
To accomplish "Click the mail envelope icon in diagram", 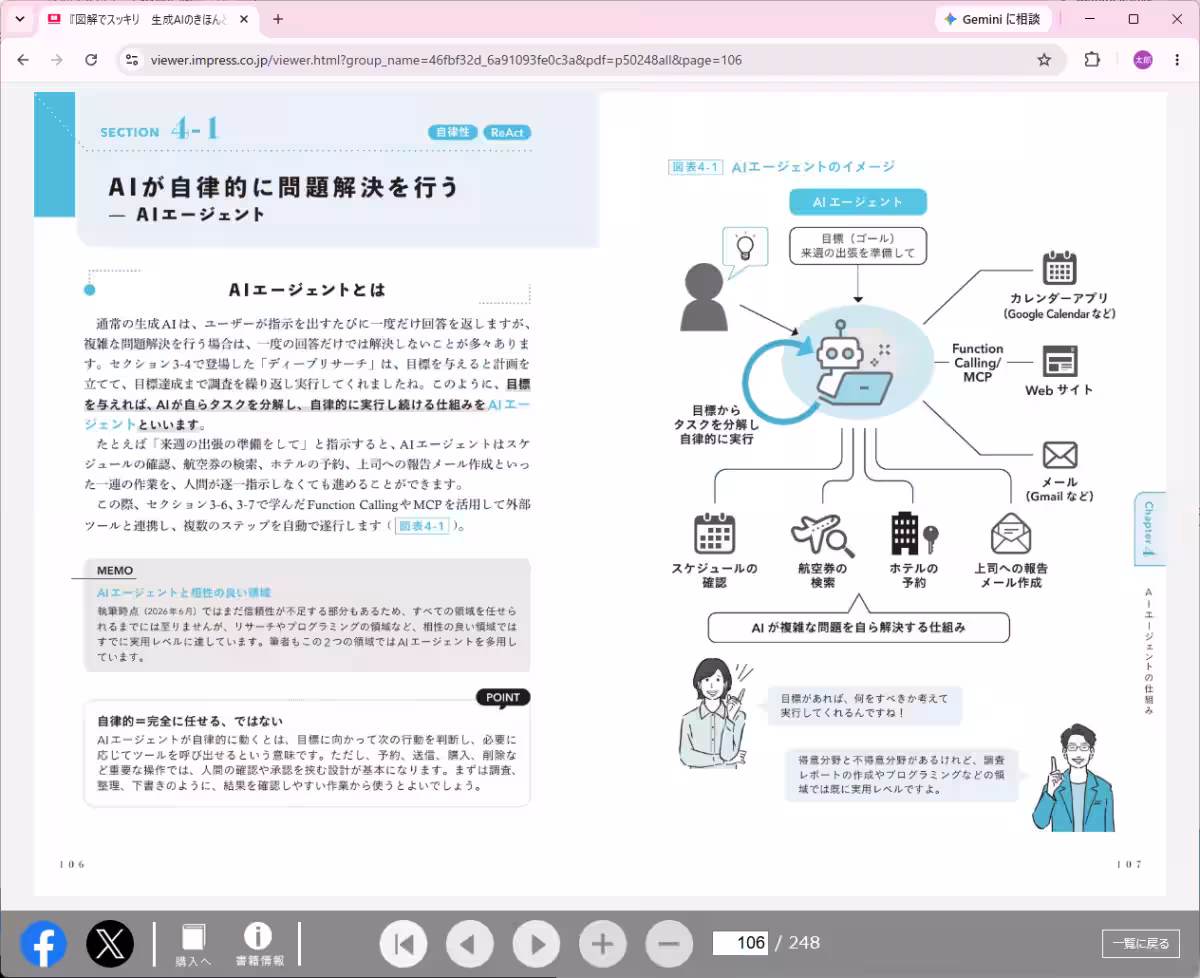I will pos(1059,456).
